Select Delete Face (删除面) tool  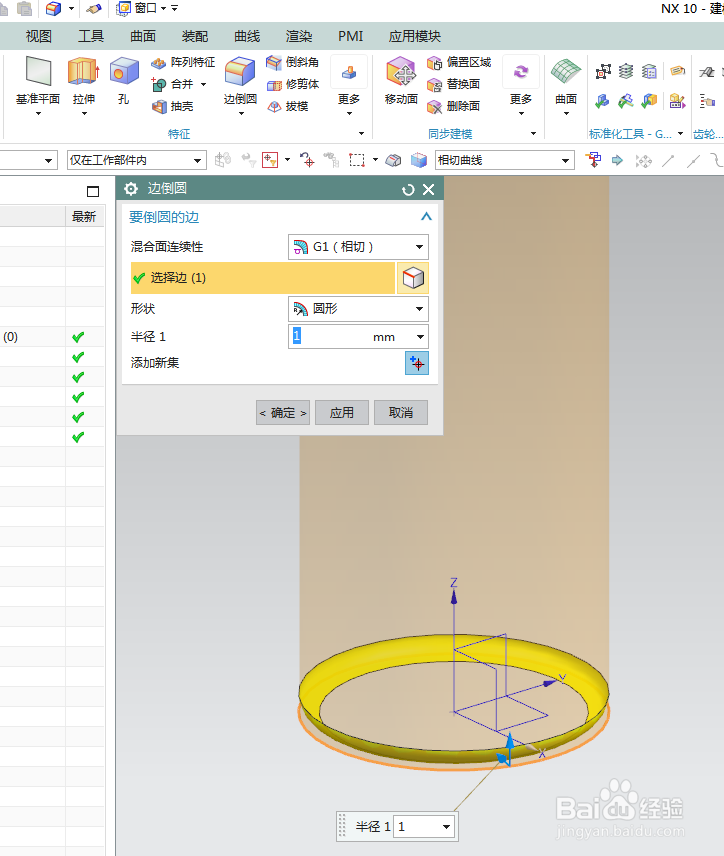(x=454, y=106)
